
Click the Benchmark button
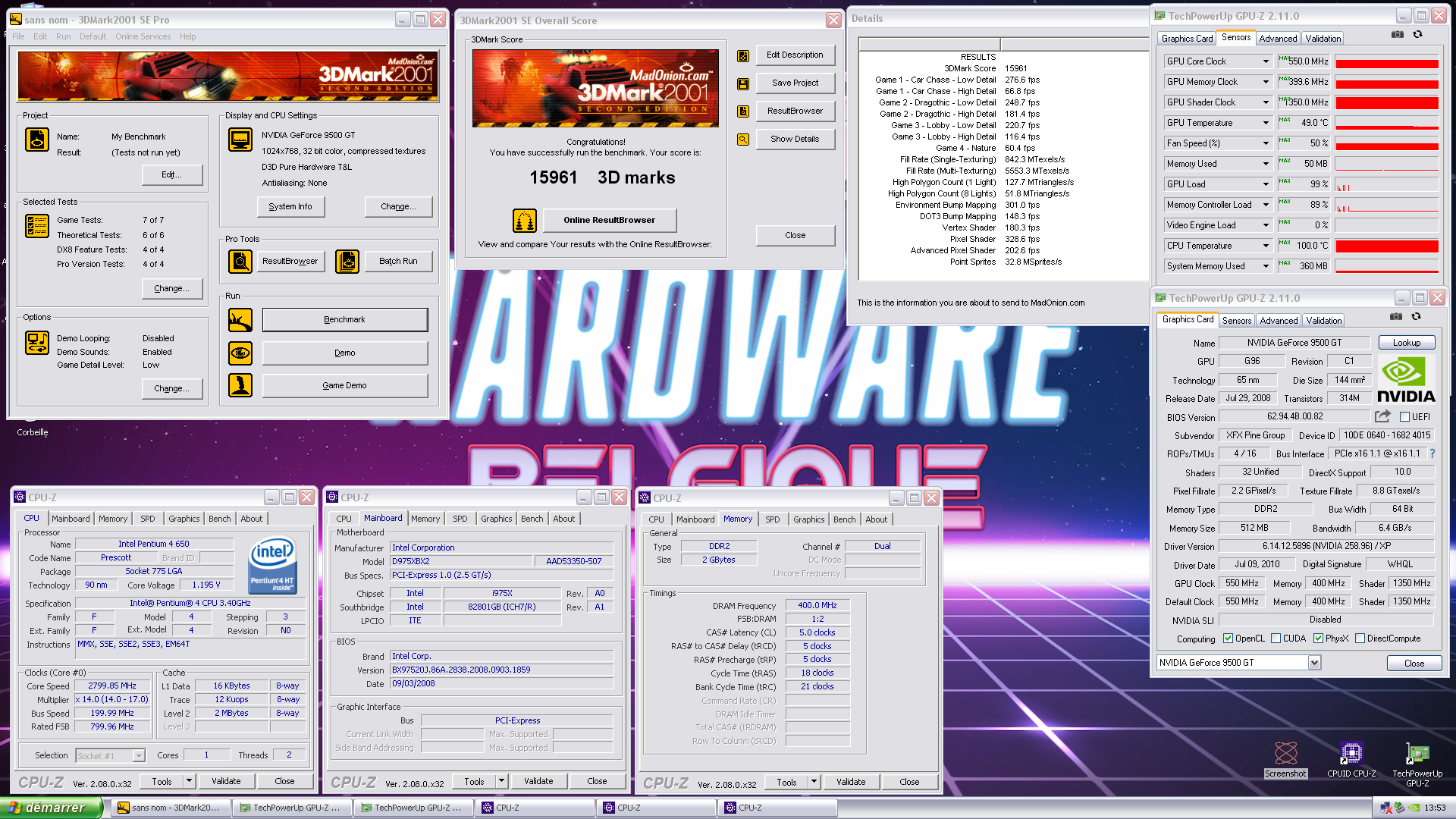pos(345,320)
